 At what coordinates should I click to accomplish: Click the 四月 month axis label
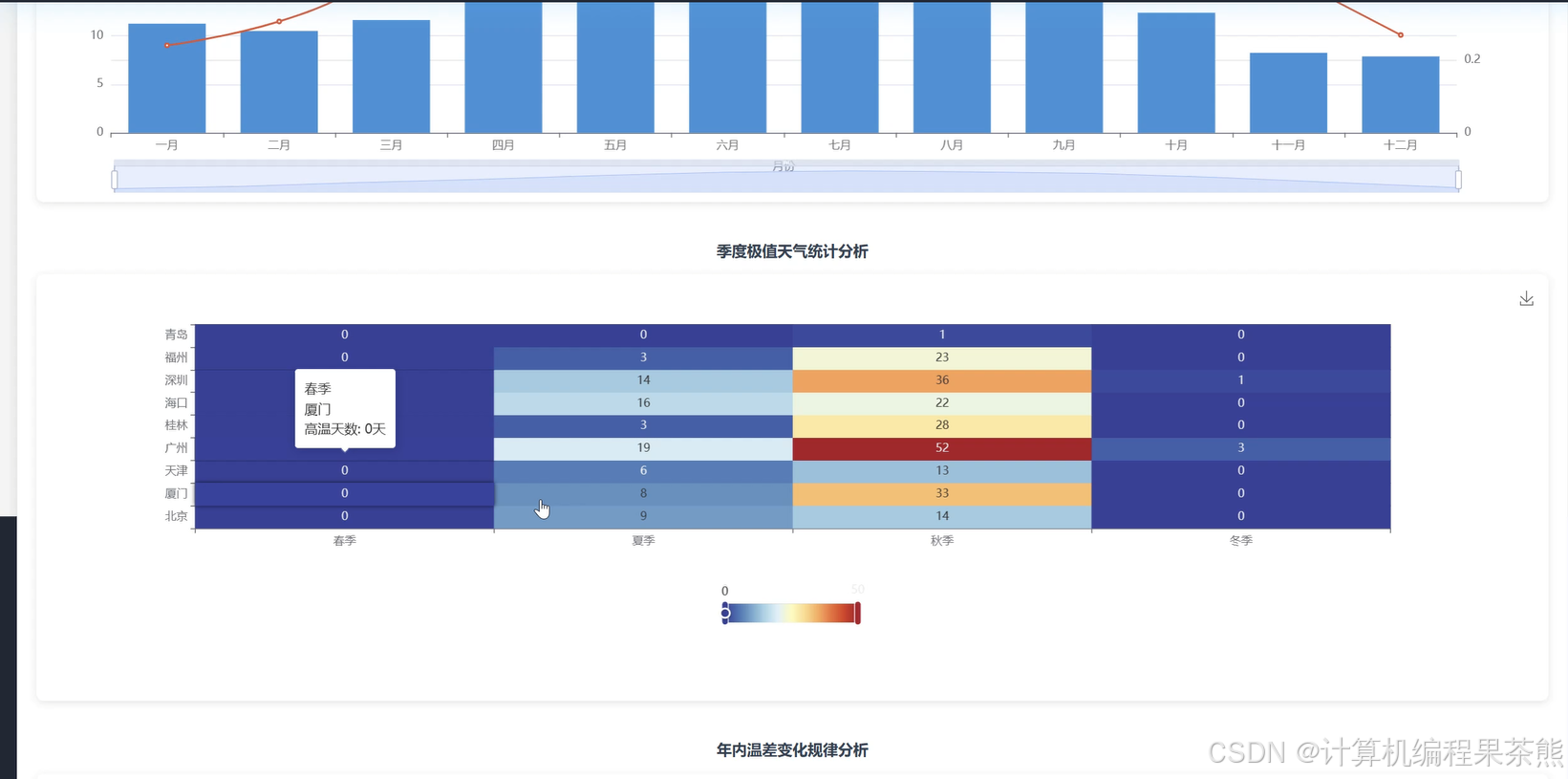[504, 145]
